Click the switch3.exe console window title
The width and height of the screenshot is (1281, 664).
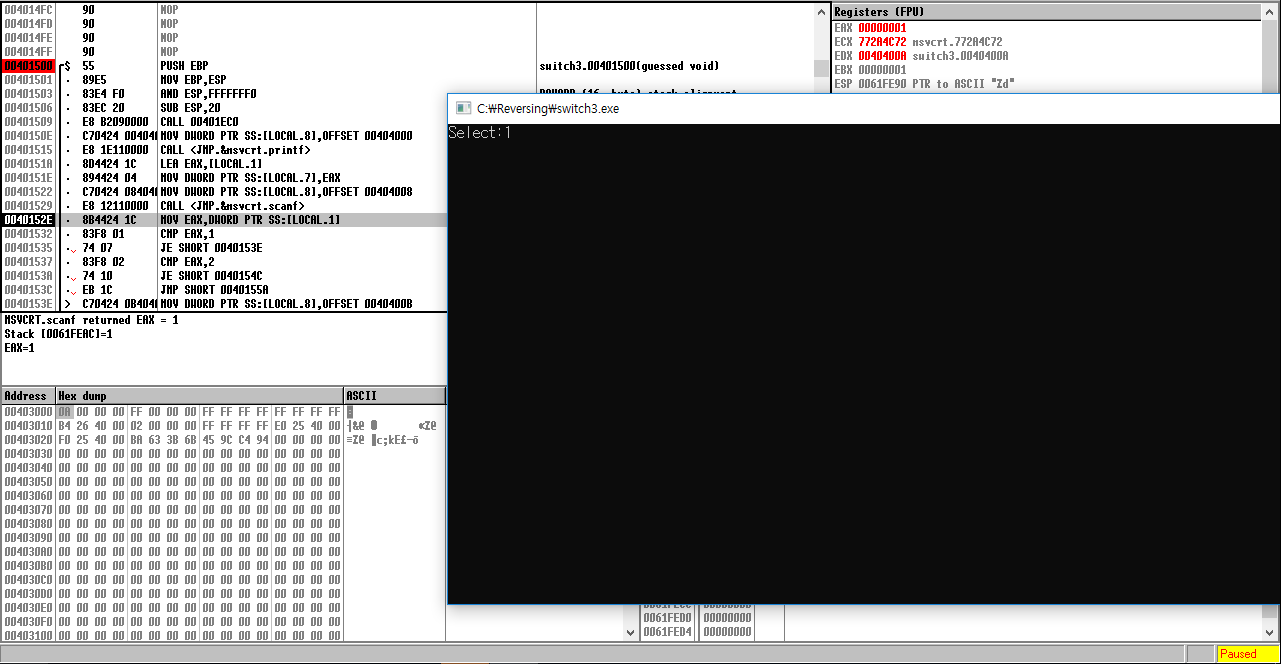(547, 108)
